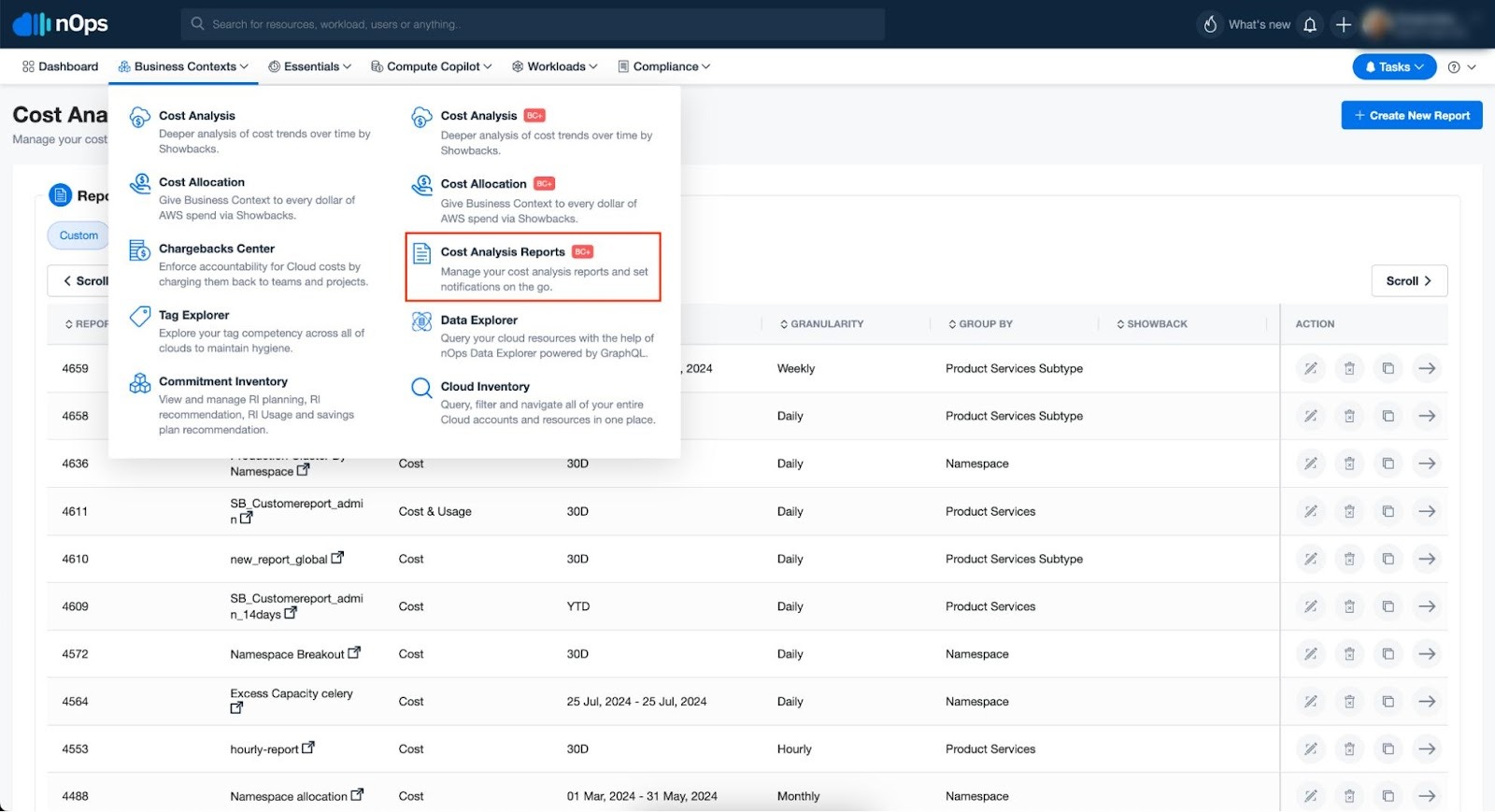Viewport: 1495px width, 812px height.
Task: Delete report 4658 using trash icon
Action: 1349,416
